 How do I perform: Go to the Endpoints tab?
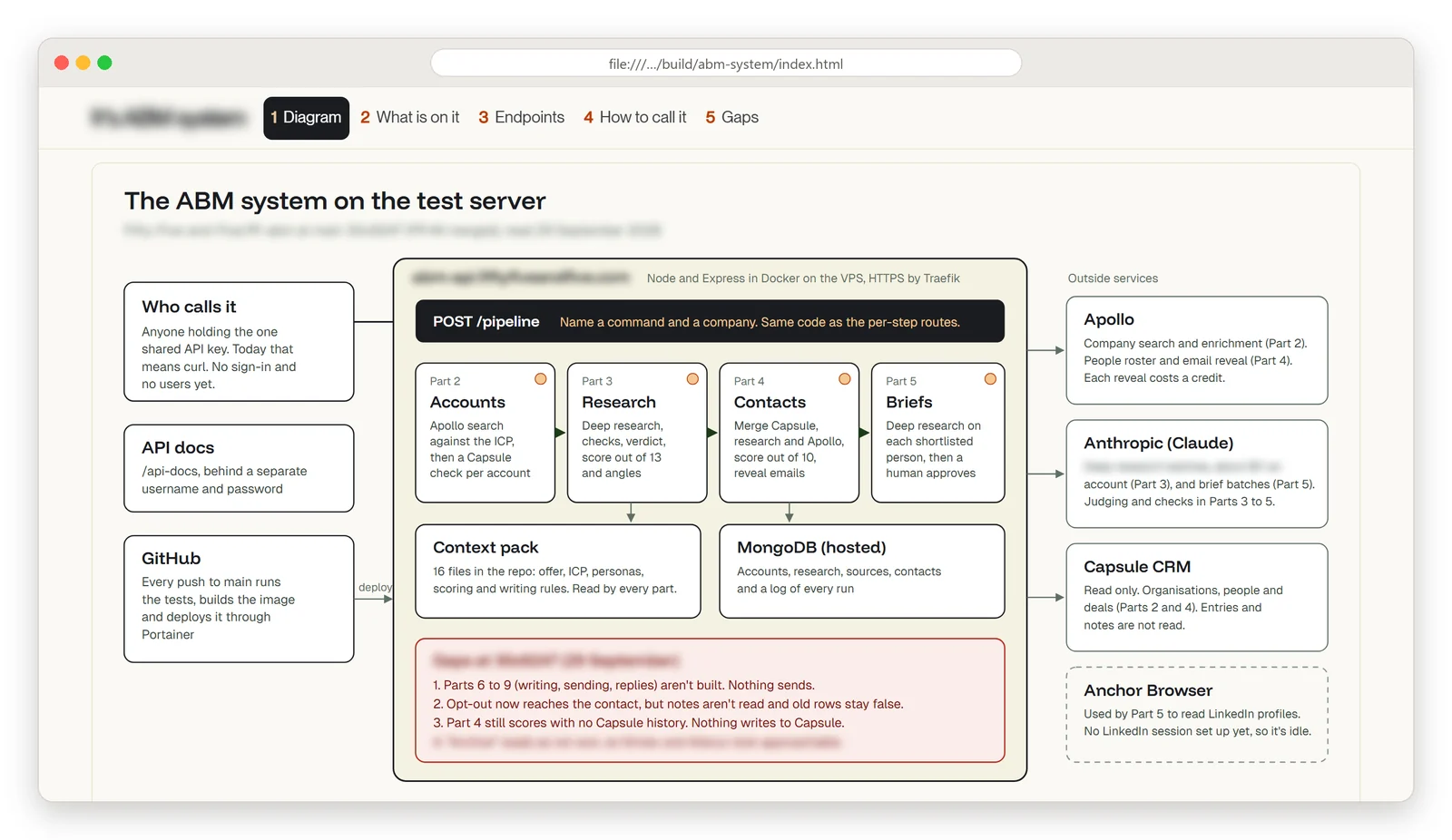point(522,118)
